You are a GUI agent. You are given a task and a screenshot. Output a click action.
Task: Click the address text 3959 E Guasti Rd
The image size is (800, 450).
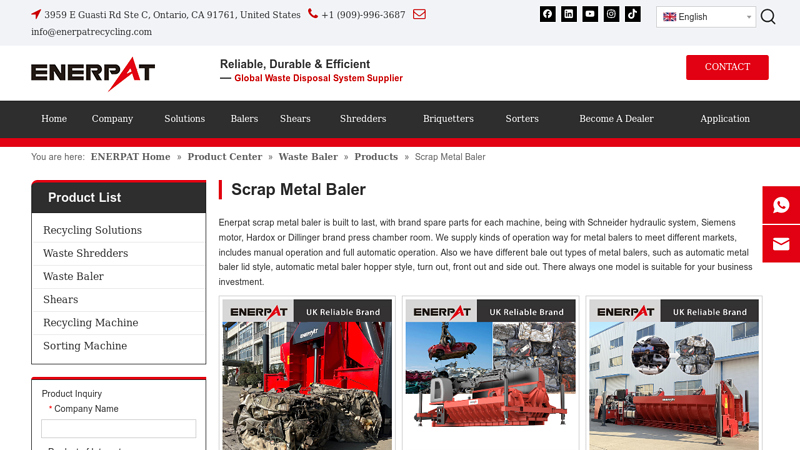pos(172,15)
